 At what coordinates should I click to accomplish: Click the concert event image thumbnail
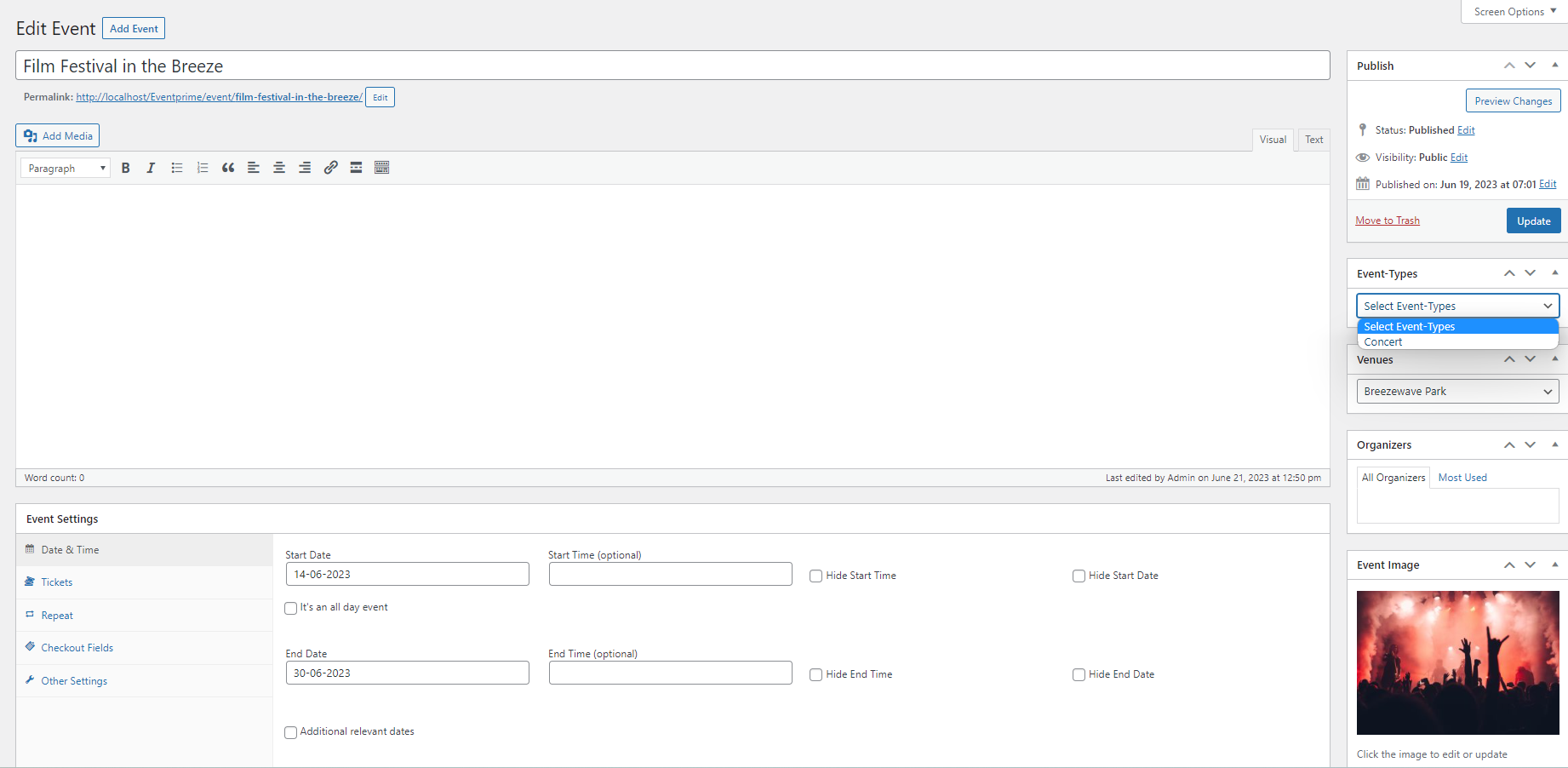1457,662
